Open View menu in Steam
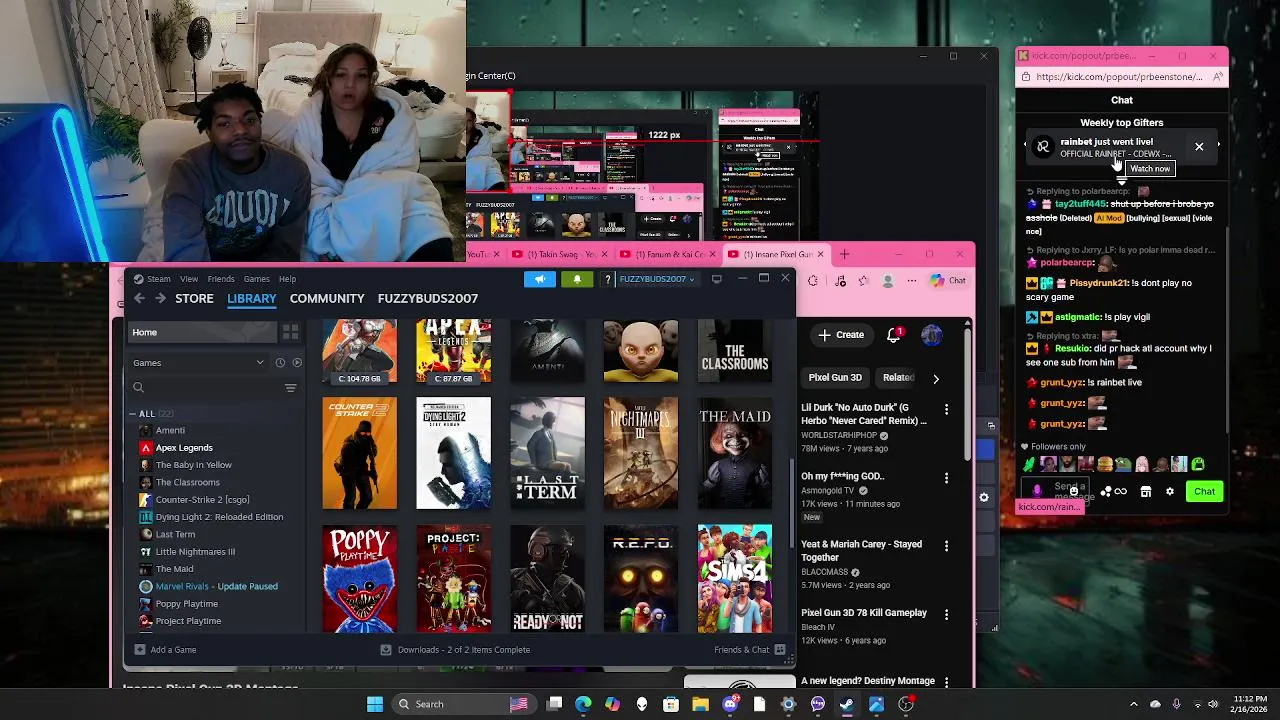Image resolution: width=1280 pixels, height=720 pixels. [189, 279]
